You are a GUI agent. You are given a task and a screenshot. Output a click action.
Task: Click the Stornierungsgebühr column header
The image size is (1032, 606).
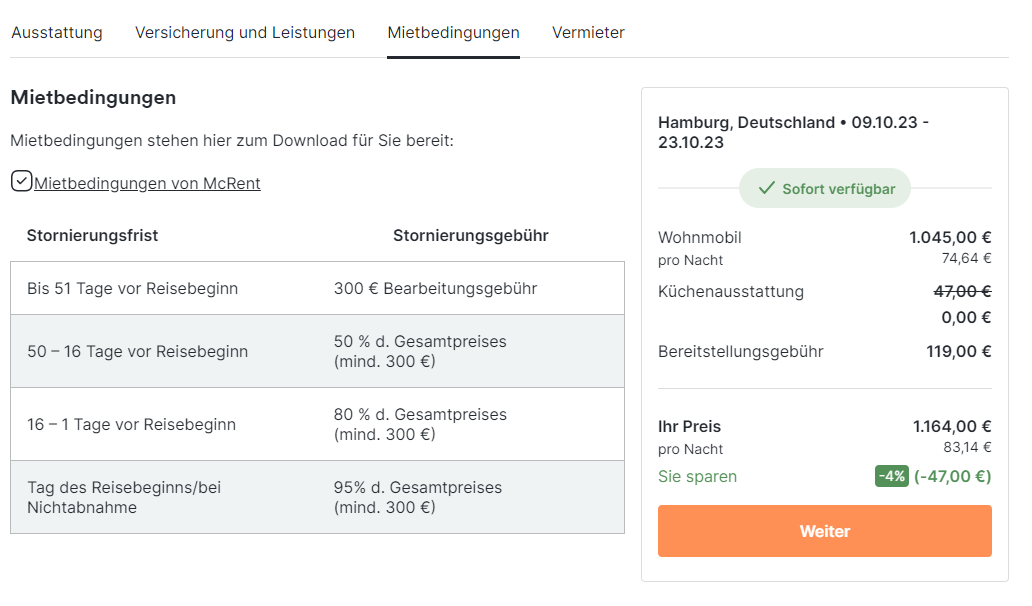tap(470, 236)
